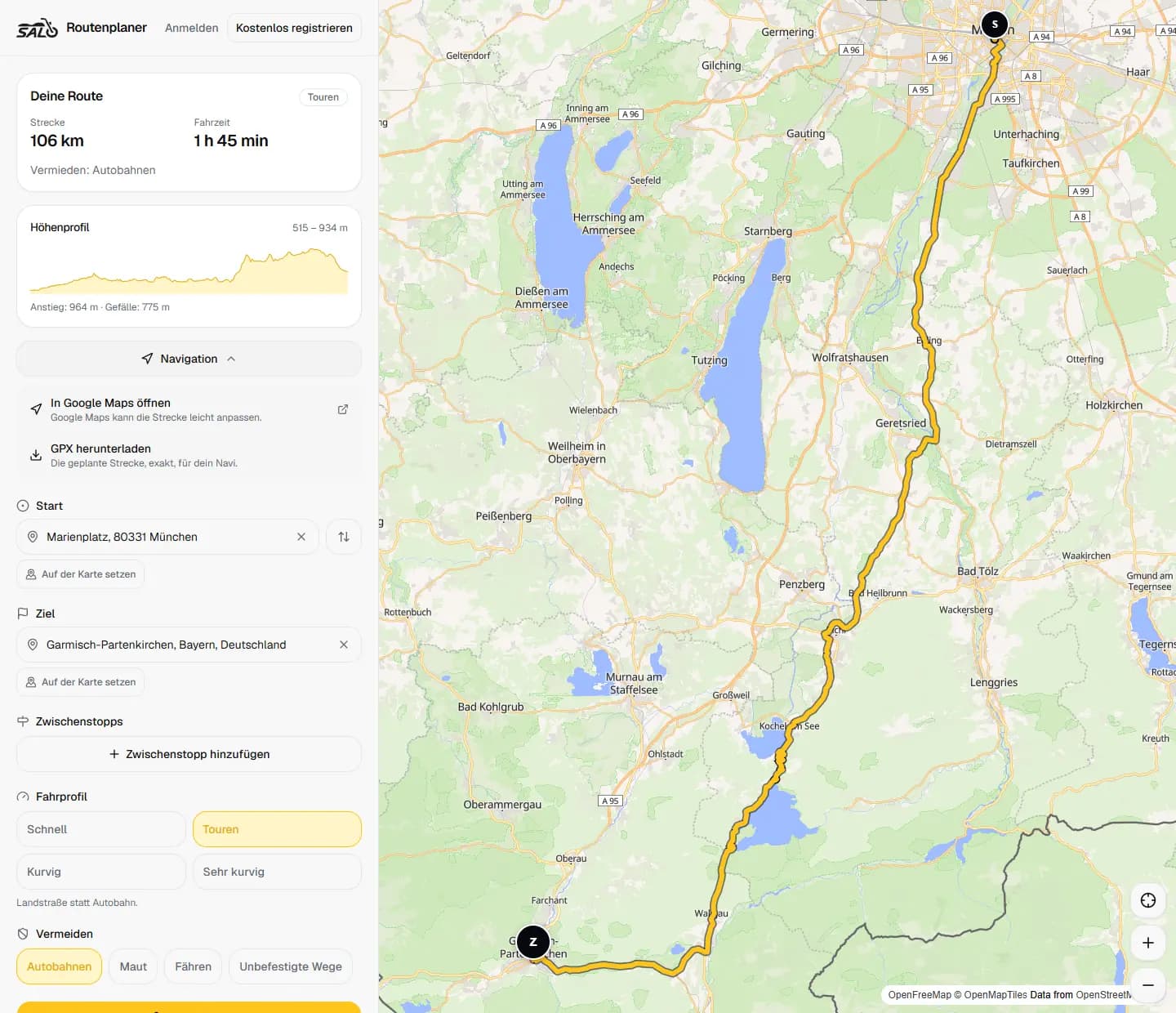Click the Vermieden: Autobahnen text

pyautogui.click(x=93, y=170)
